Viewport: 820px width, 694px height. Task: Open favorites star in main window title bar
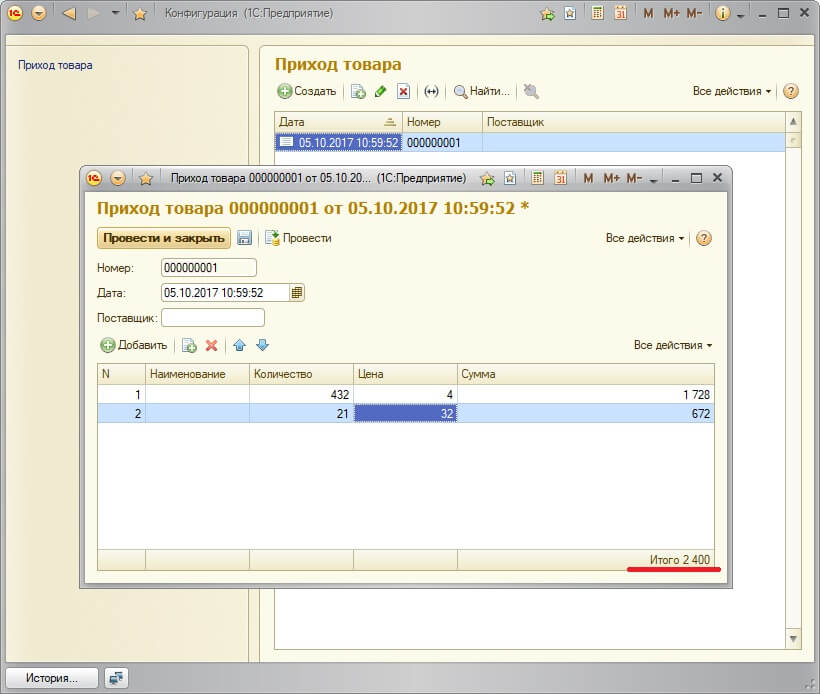(x=140, y=14)
